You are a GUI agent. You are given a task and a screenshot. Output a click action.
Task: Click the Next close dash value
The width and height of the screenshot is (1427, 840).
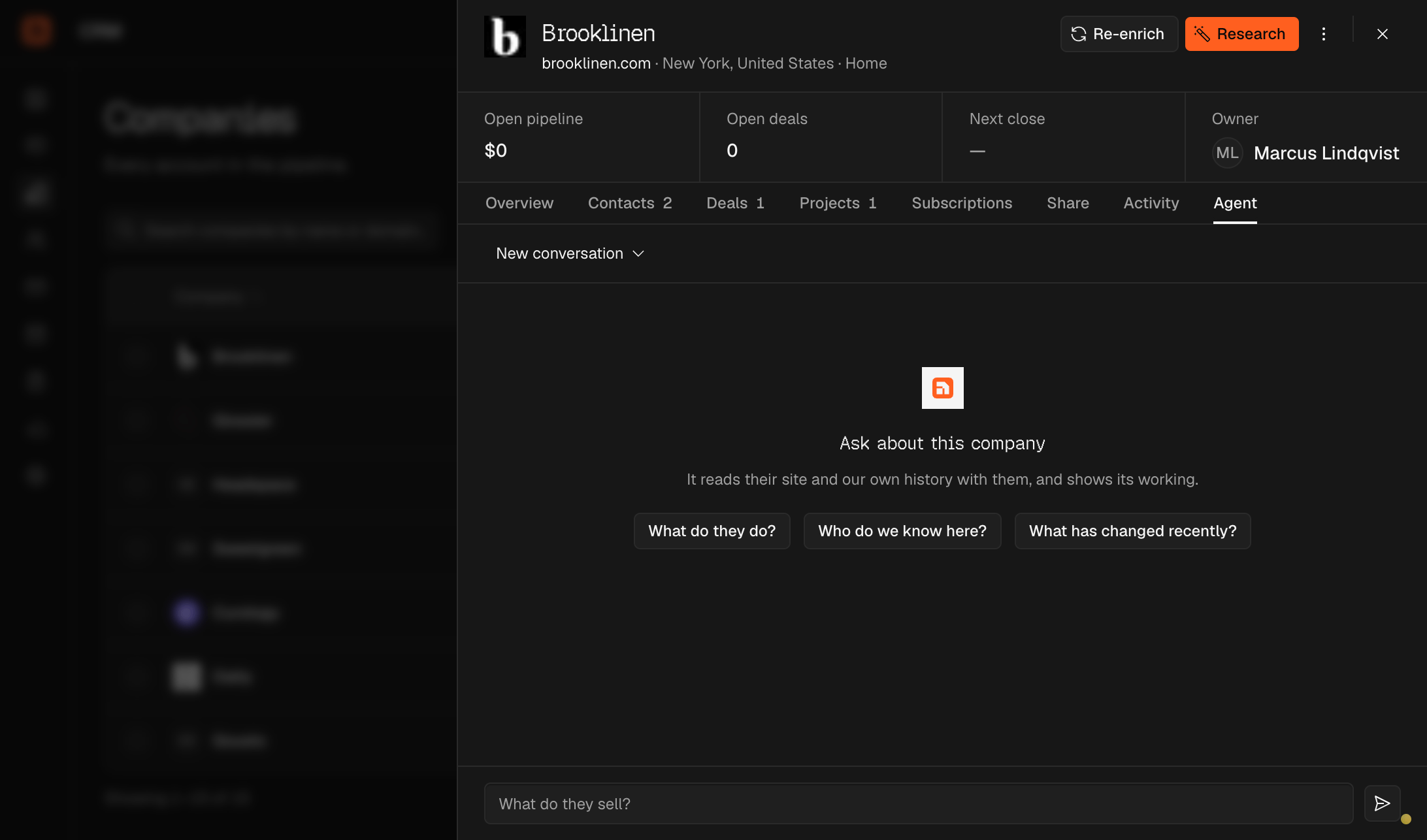click(977, 151)
